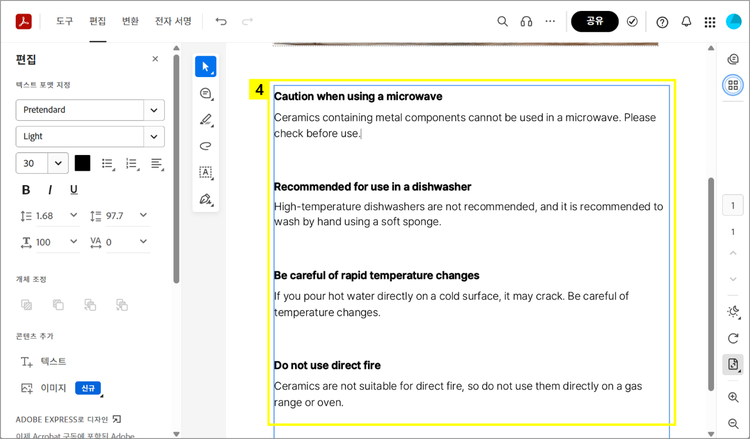Screen dimensions: 750x439
Task: Add text with the 텍스트 button
Action: tap(45, 361)
